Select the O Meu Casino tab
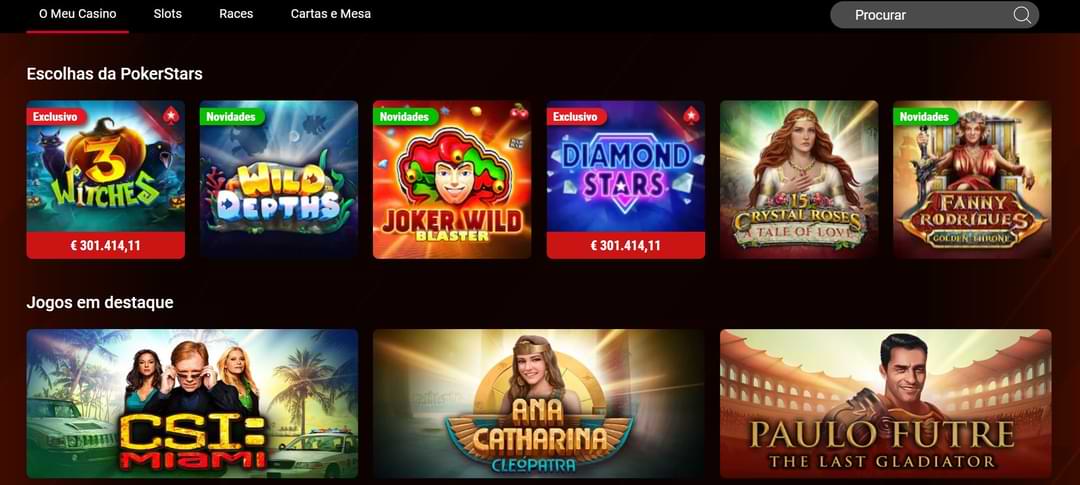This screenshot has width=1080, height=485. click(x=77, y=14)
